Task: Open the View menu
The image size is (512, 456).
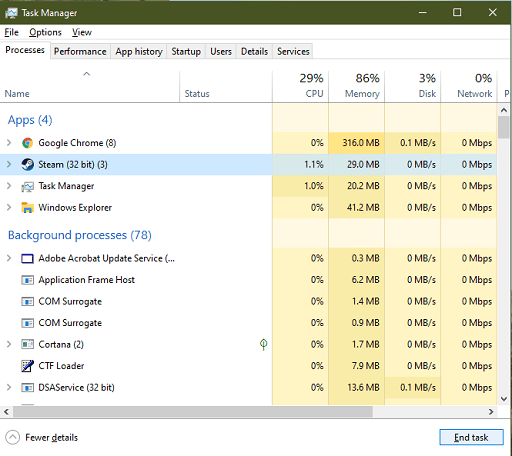Action: point(82,32)
